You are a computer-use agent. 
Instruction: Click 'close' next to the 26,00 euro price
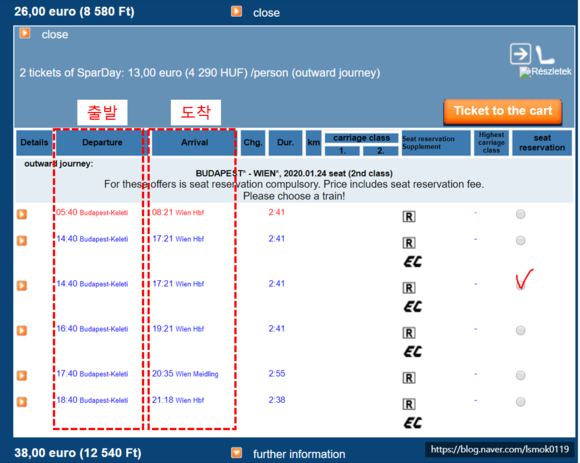pos(266,13)
